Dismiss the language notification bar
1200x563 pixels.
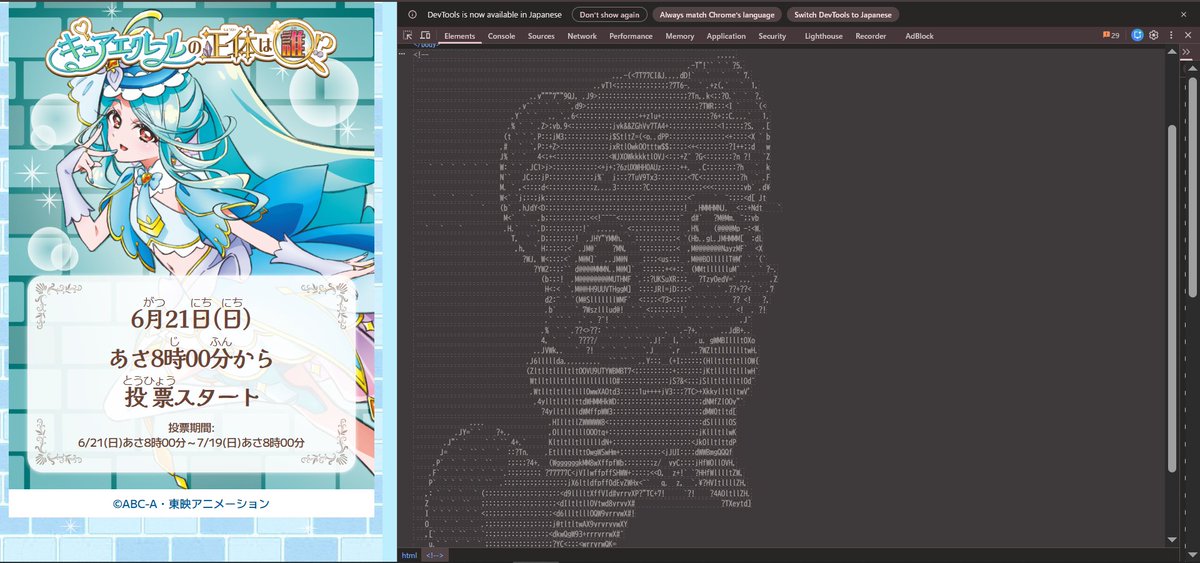1182,14
